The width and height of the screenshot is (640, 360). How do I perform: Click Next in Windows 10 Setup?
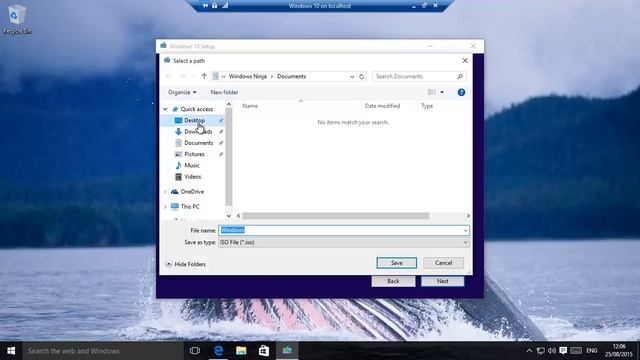click(442, 281)
